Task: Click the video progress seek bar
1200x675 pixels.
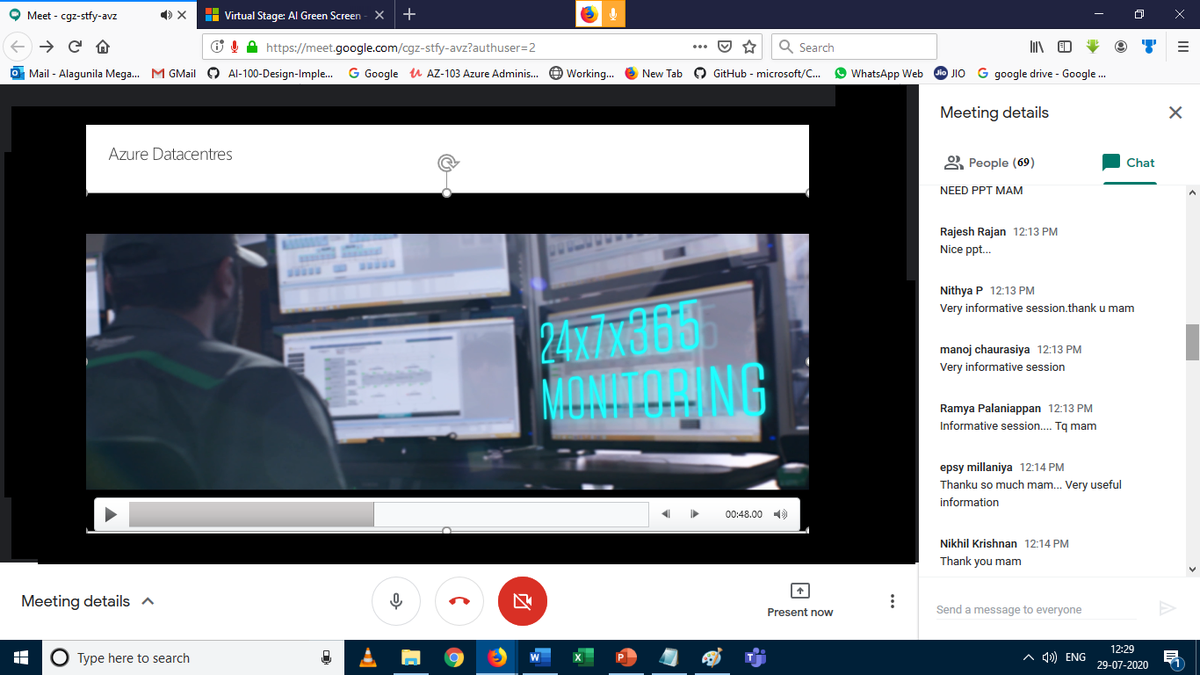Action: pyautogui.click(x=388, y=514)
